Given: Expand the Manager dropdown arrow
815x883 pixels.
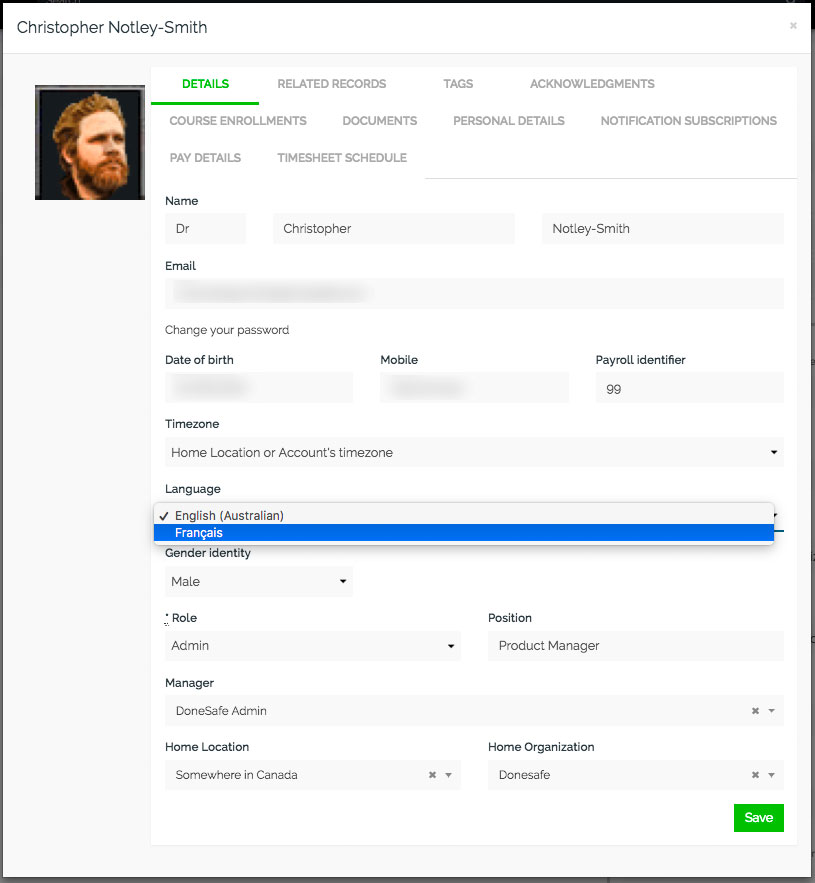Looking at the screenshot, I should point(771,711).
